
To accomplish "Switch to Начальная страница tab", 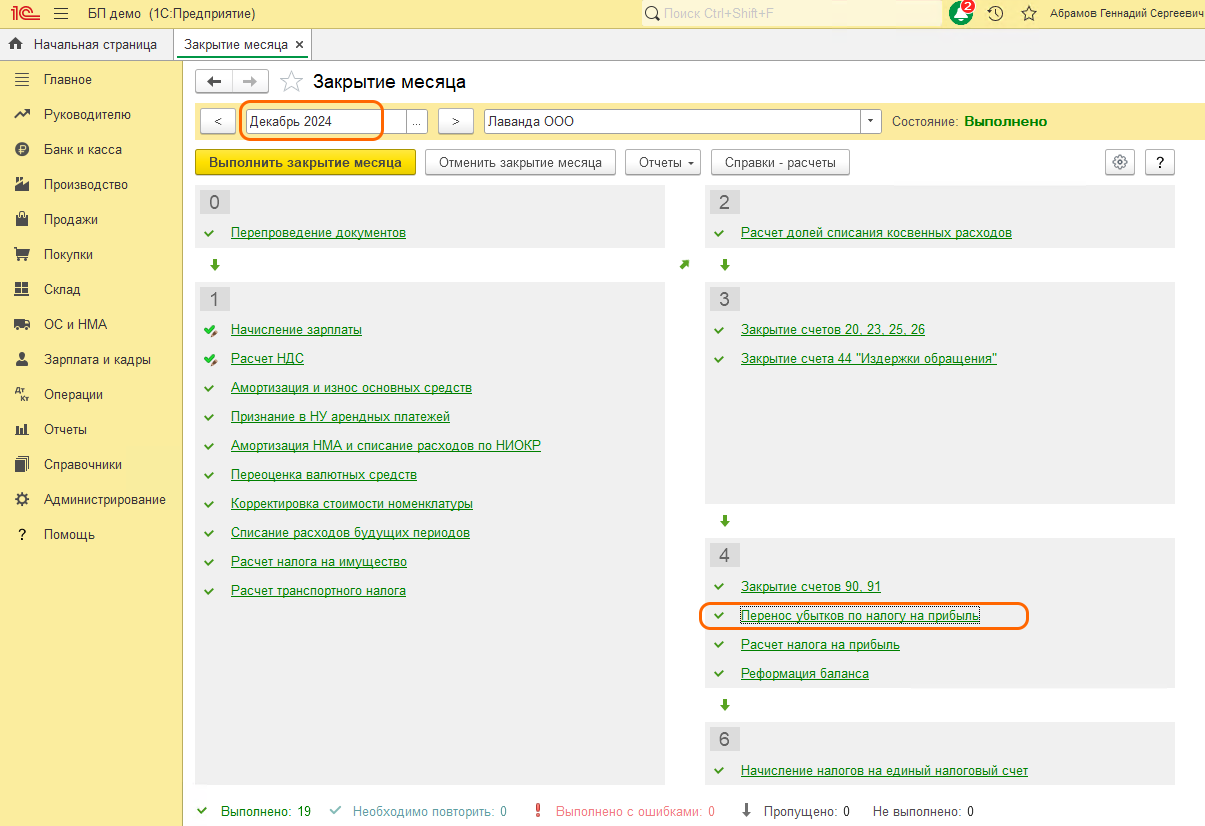I will point(86,45).
